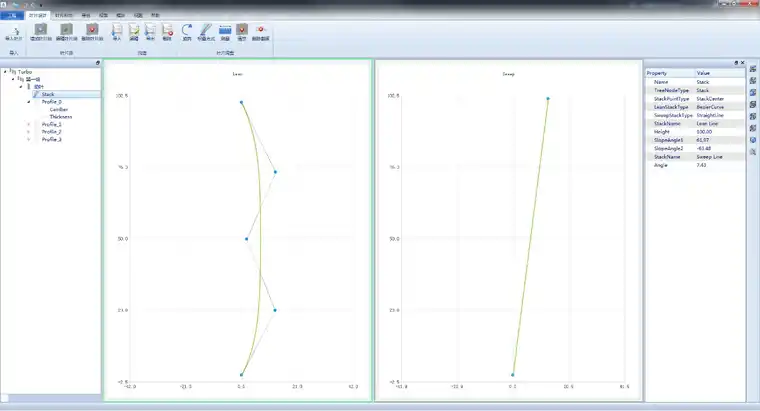Click the Value column header
The width and height of the screenshot is (760, 411).
(x=720, y=73)
